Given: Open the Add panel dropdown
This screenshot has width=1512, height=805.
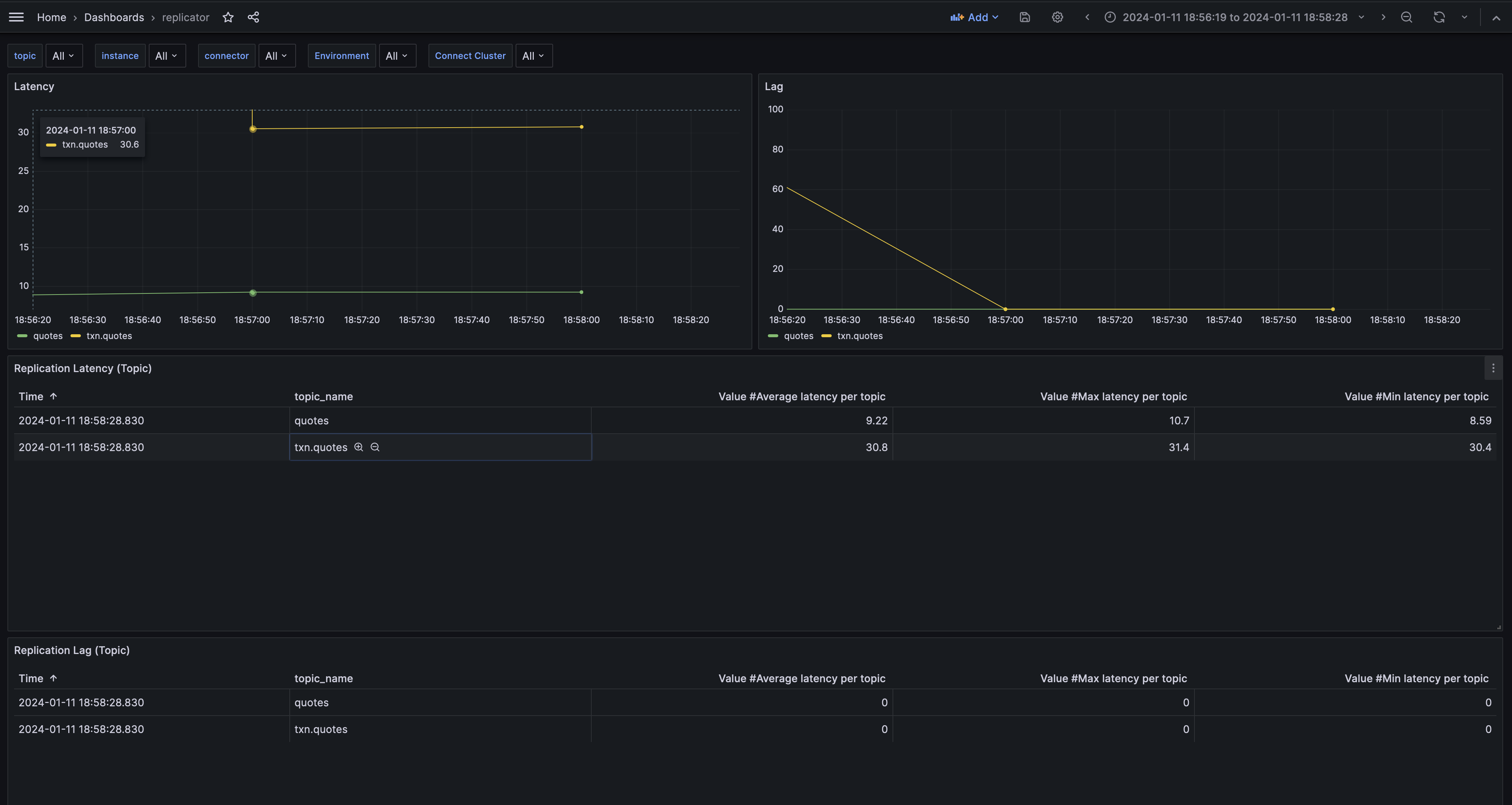Looking at the screenshot, I should coord(974,17).
